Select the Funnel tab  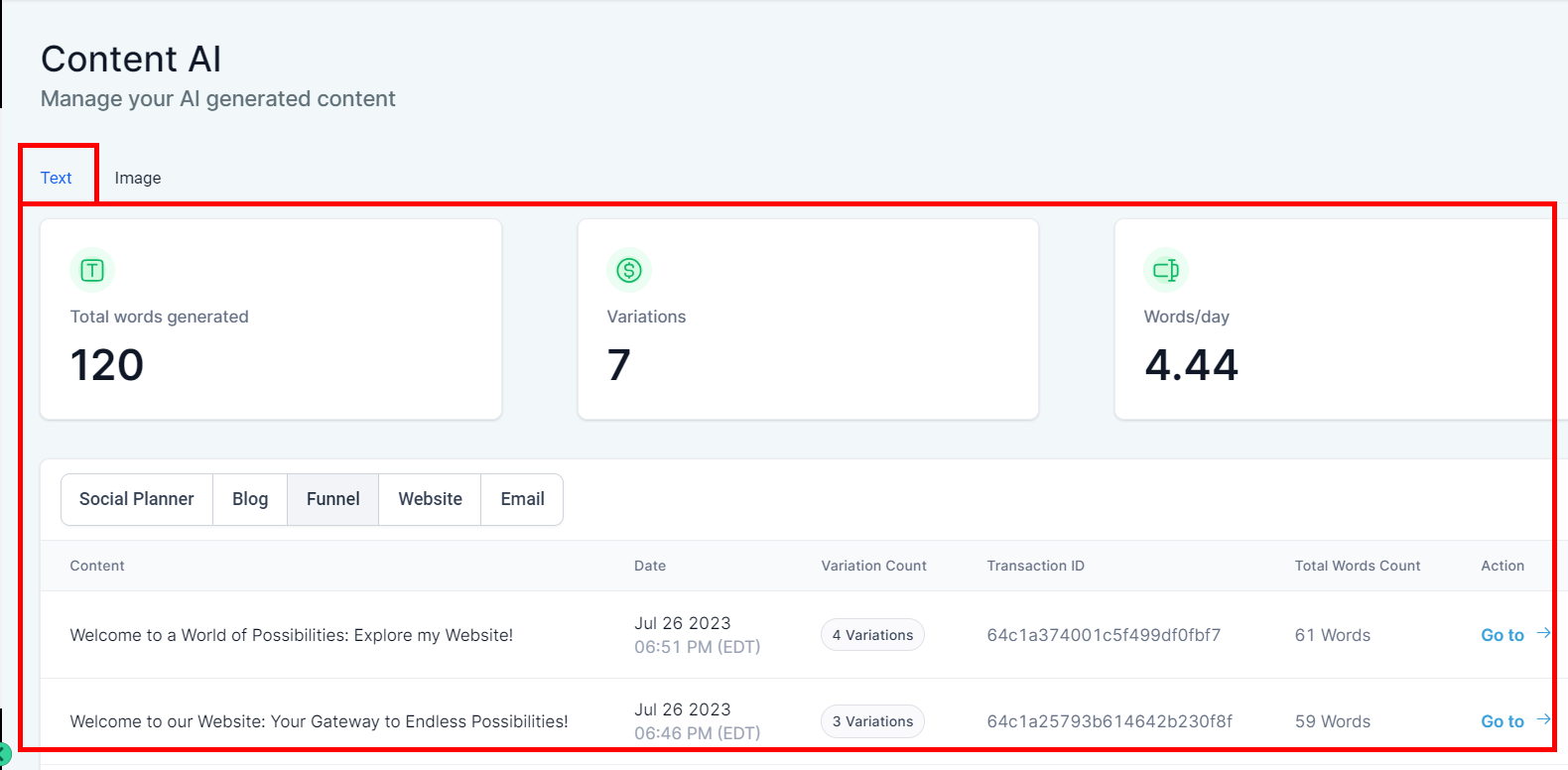333,499
